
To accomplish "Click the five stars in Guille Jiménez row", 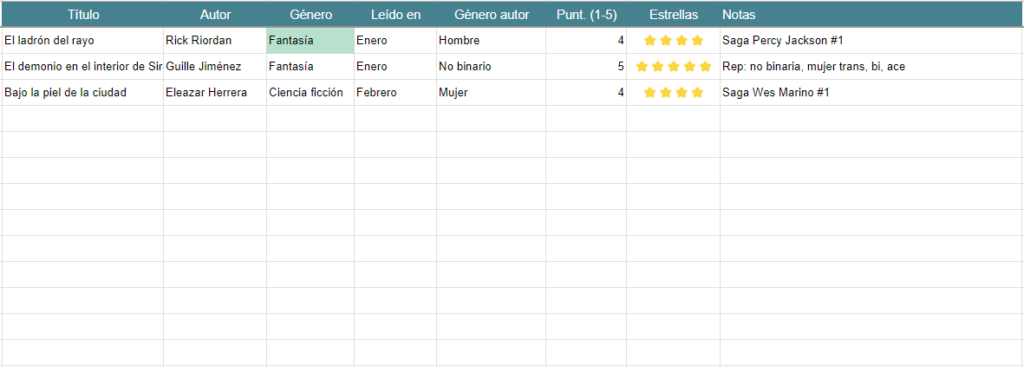I will pyautogui.click(x=673, y=67).
